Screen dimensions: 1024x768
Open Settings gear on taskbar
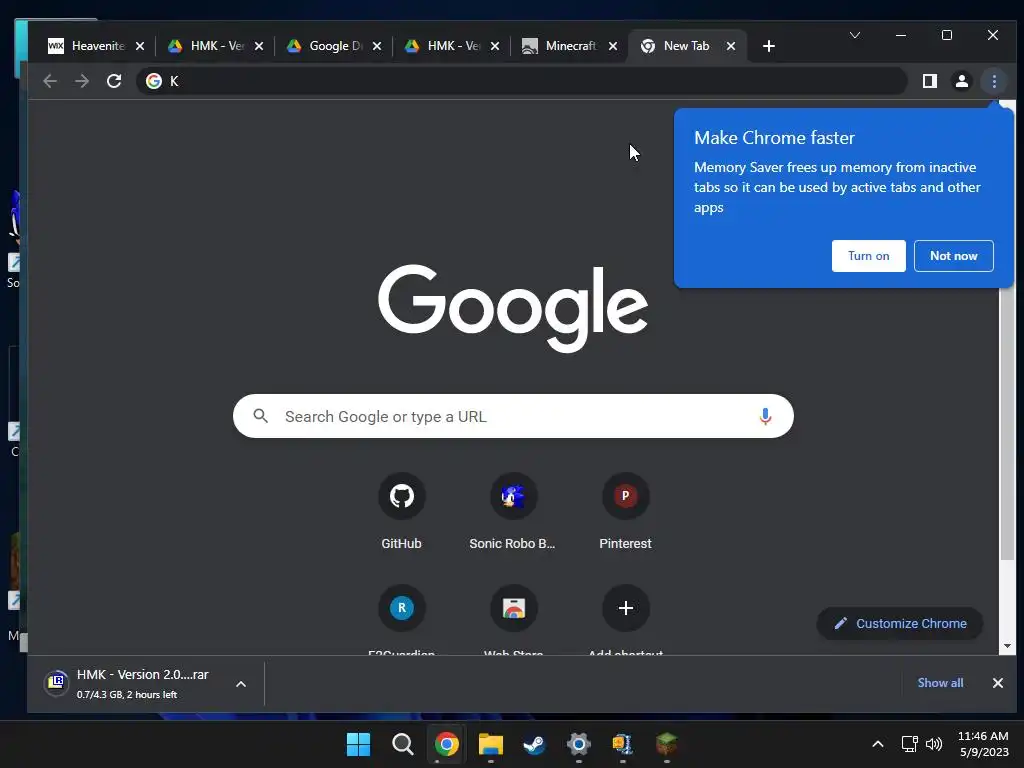(579, 744)
